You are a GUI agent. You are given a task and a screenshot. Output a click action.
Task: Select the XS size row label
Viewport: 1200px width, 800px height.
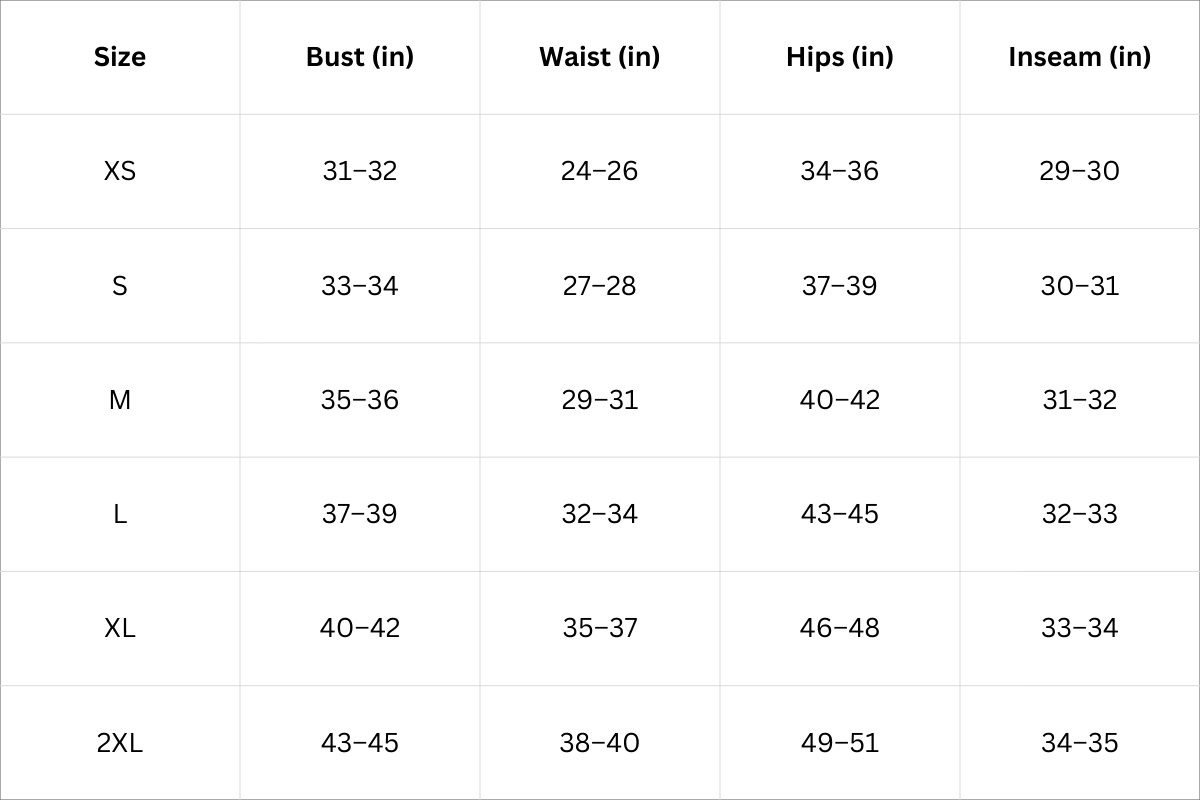120,171
